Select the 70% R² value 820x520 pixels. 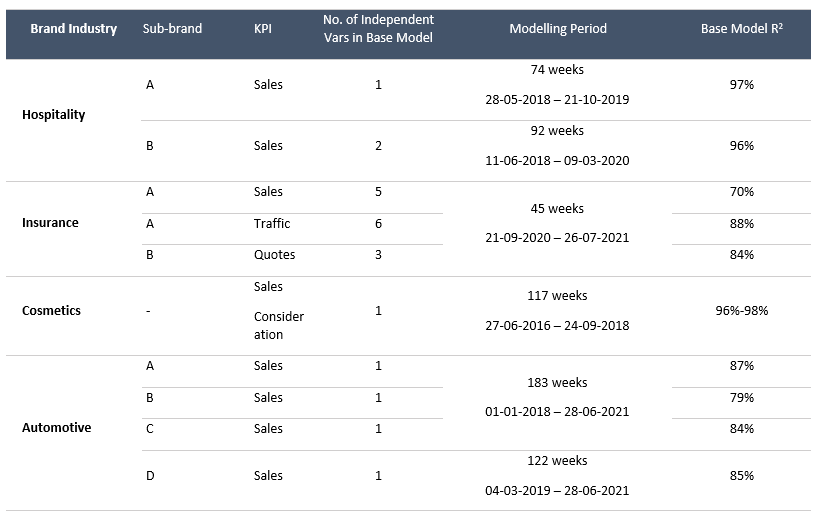tap(742, 192)
